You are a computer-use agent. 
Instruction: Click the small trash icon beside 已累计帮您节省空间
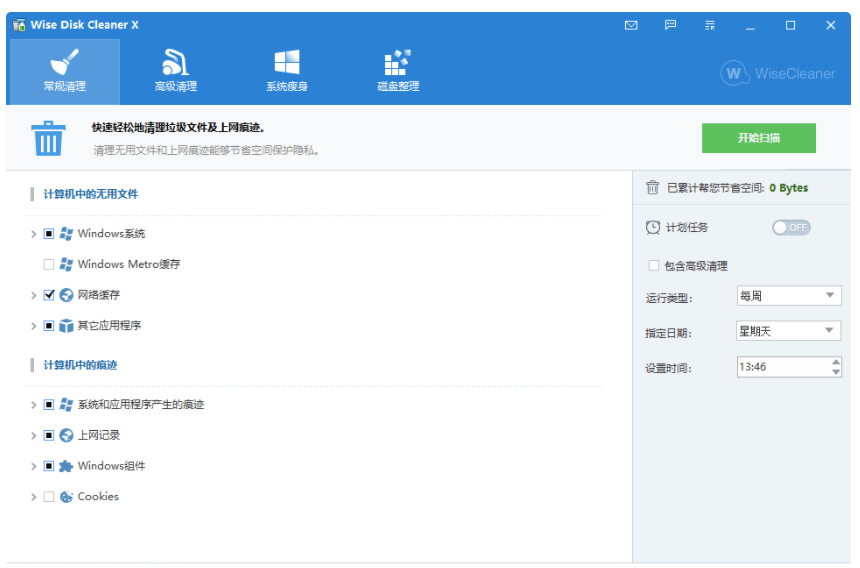[x=652, y=188]
